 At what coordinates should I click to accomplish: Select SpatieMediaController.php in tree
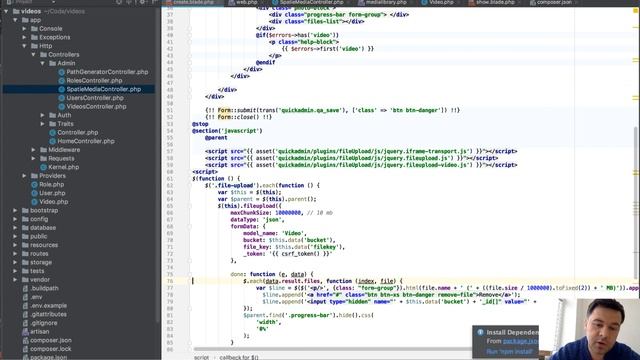click(104, 89)
